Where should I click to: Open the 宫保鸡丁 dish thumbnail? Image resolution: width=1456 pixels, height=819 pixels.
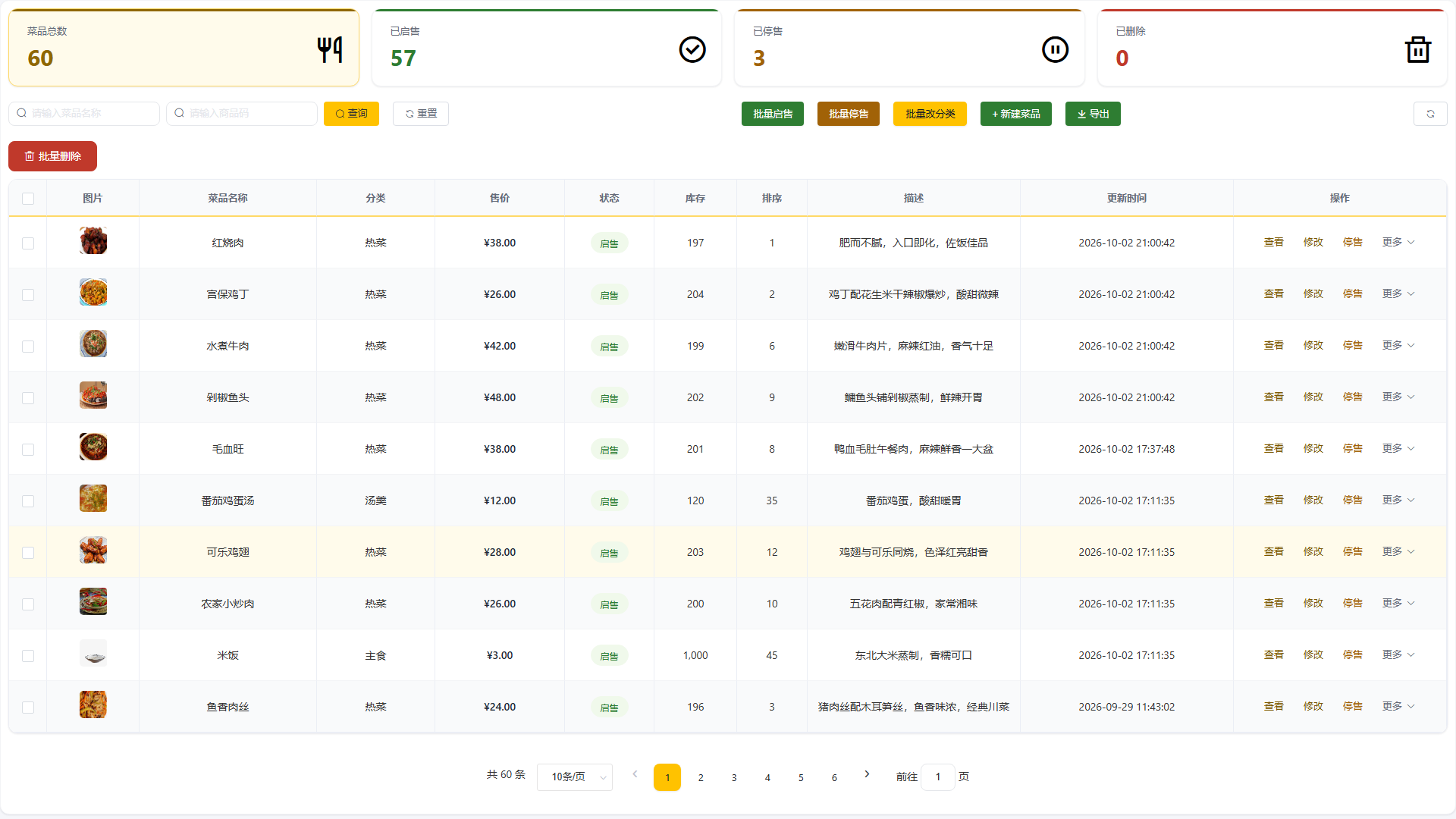(93, 292)
